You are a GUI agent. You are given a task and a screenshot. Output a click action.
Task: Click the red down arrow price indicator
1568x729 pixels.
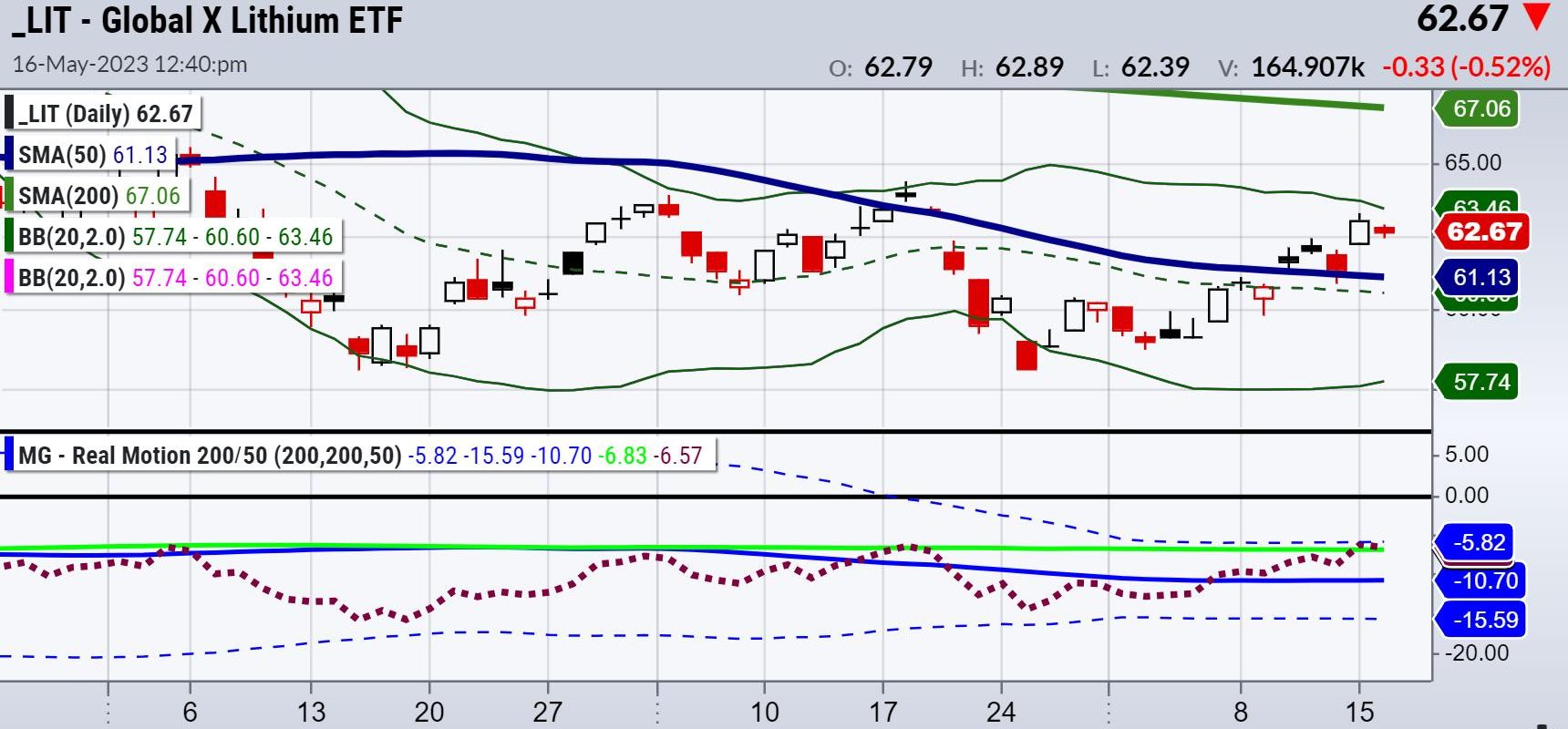pos(1537,17)
